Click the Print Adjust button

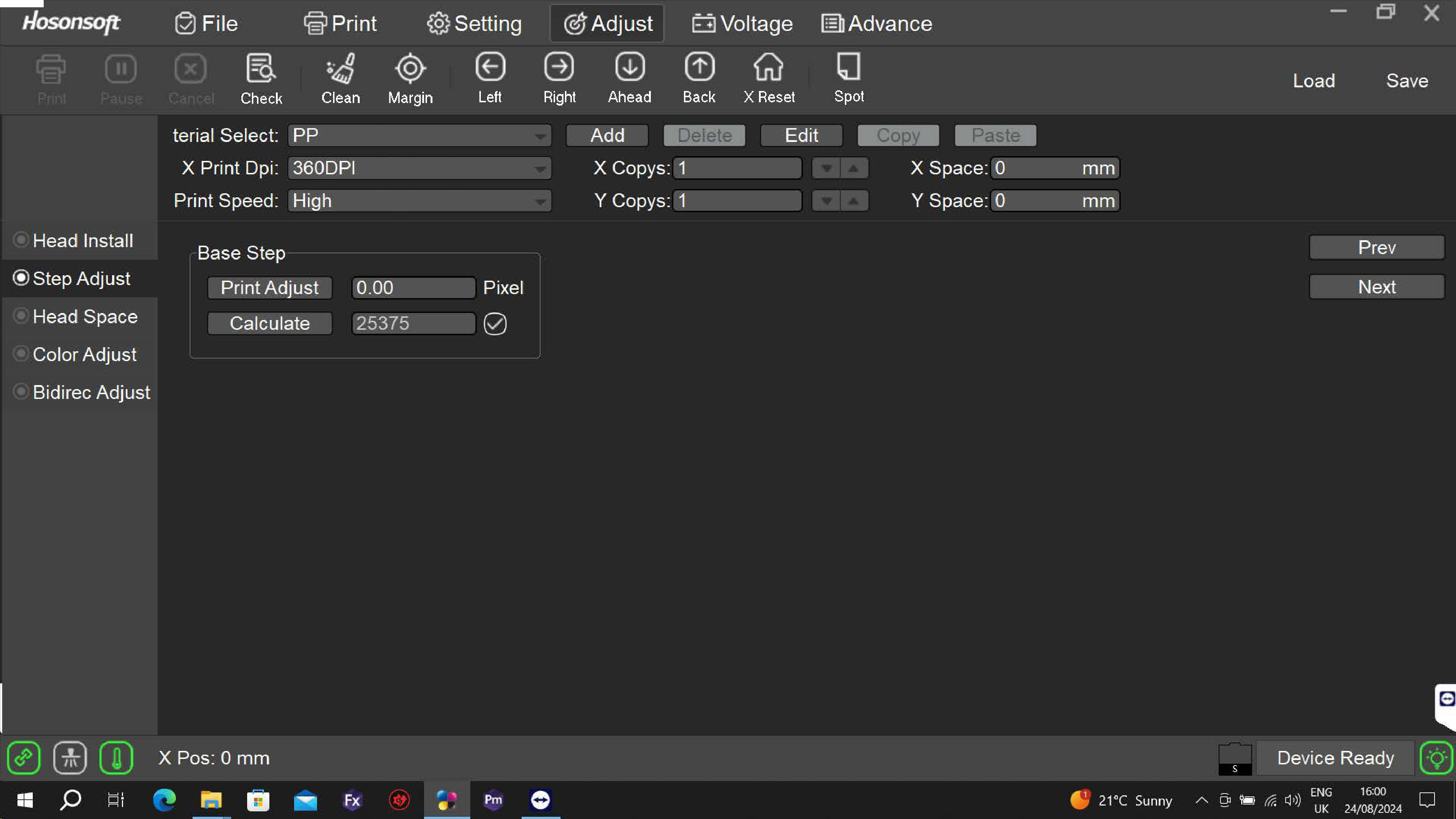point(270,288)
